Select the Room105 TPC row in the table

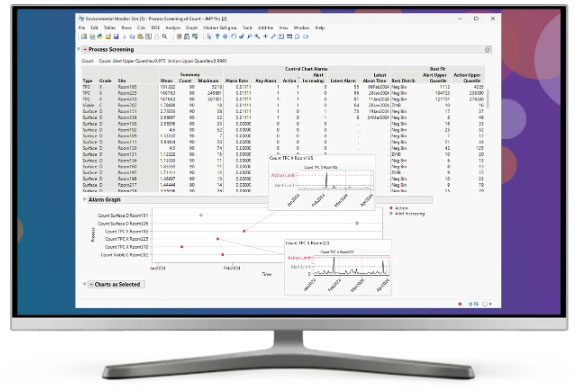(283, 87)
